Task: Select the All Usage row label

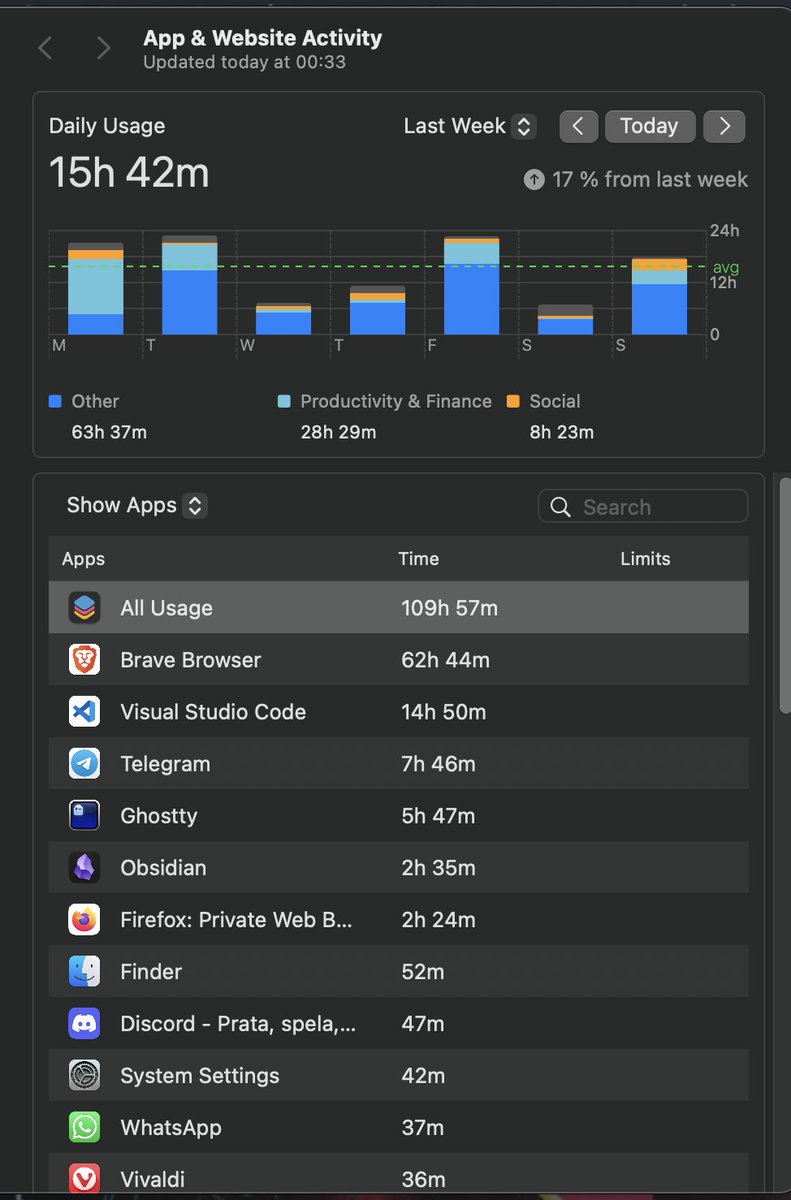Action: pos(166,608)
